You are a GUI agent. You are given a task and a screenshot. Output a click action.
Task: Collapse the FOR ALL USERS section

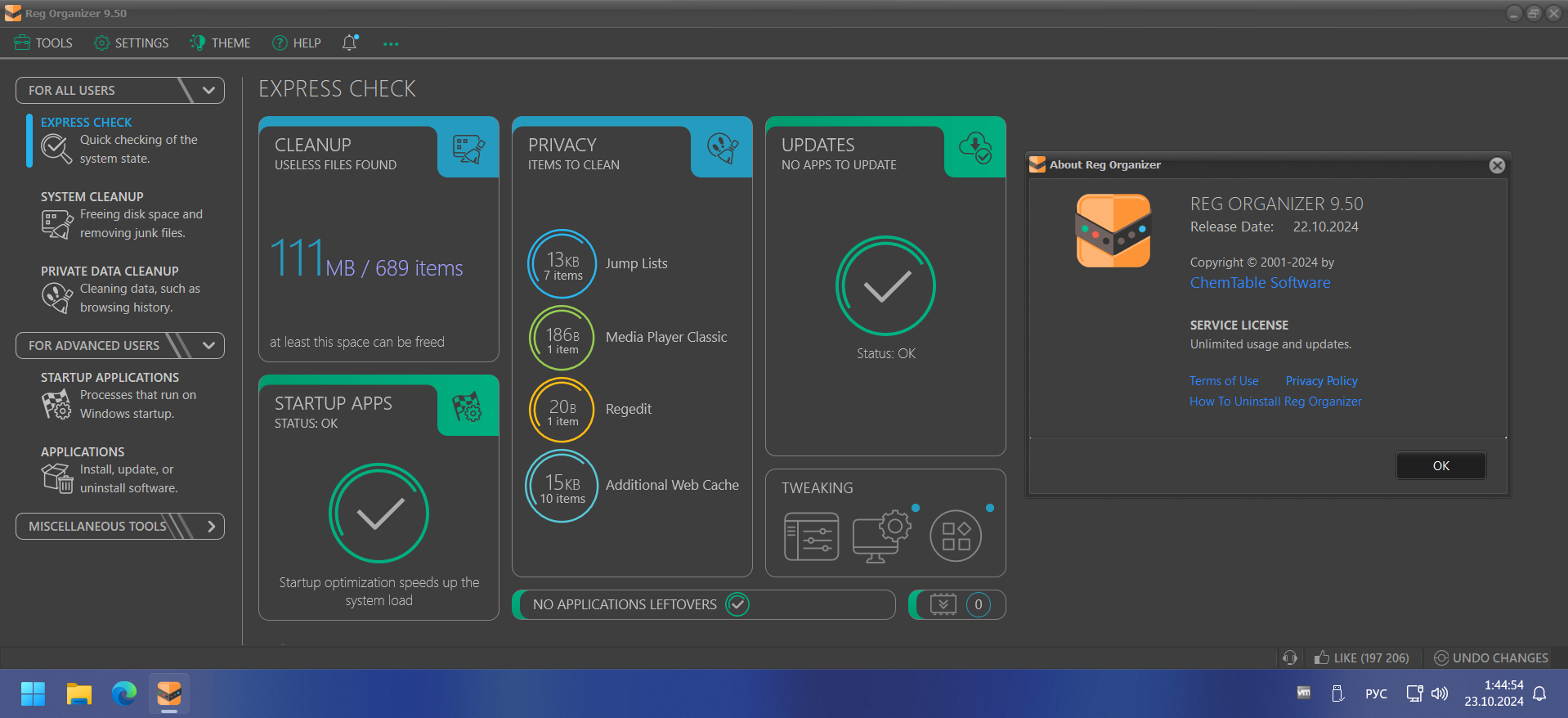(120, 91)
